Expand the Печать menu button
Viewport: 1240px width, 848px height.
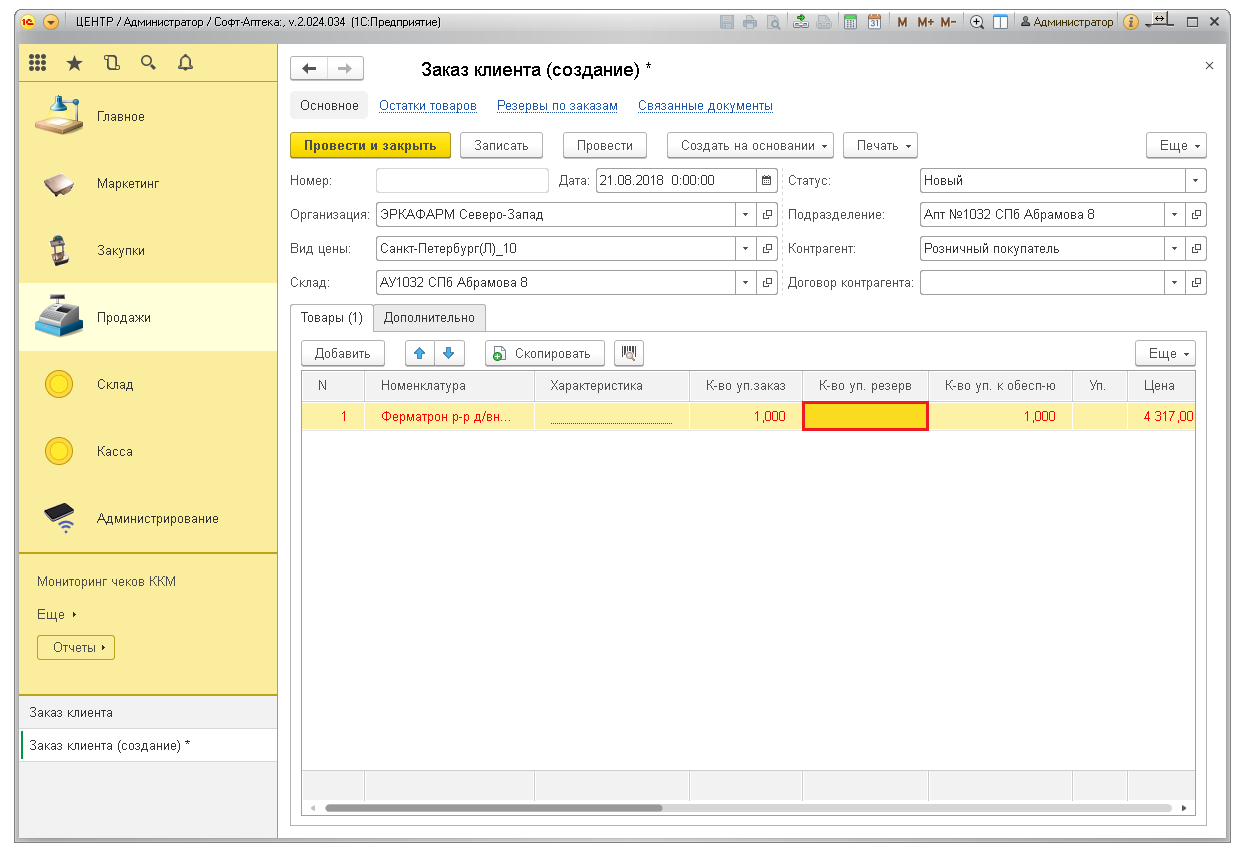[x=880, y=146]
